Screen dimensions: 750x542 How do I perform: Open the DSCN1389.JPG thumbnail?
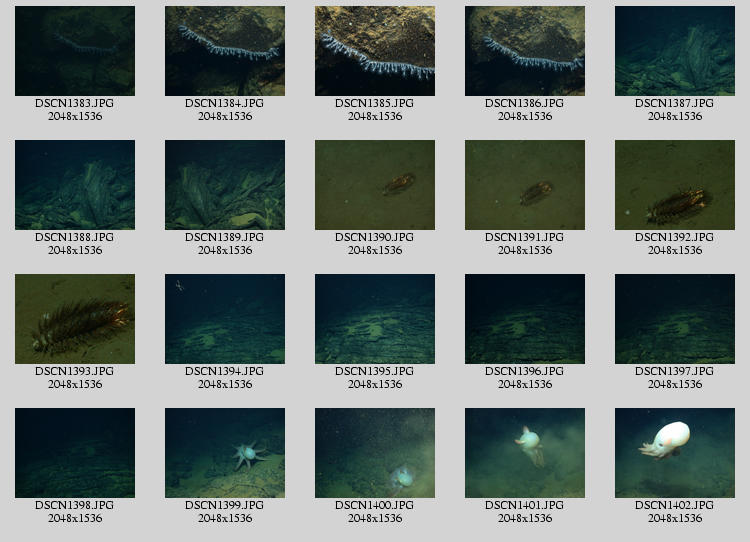(225, 185)
